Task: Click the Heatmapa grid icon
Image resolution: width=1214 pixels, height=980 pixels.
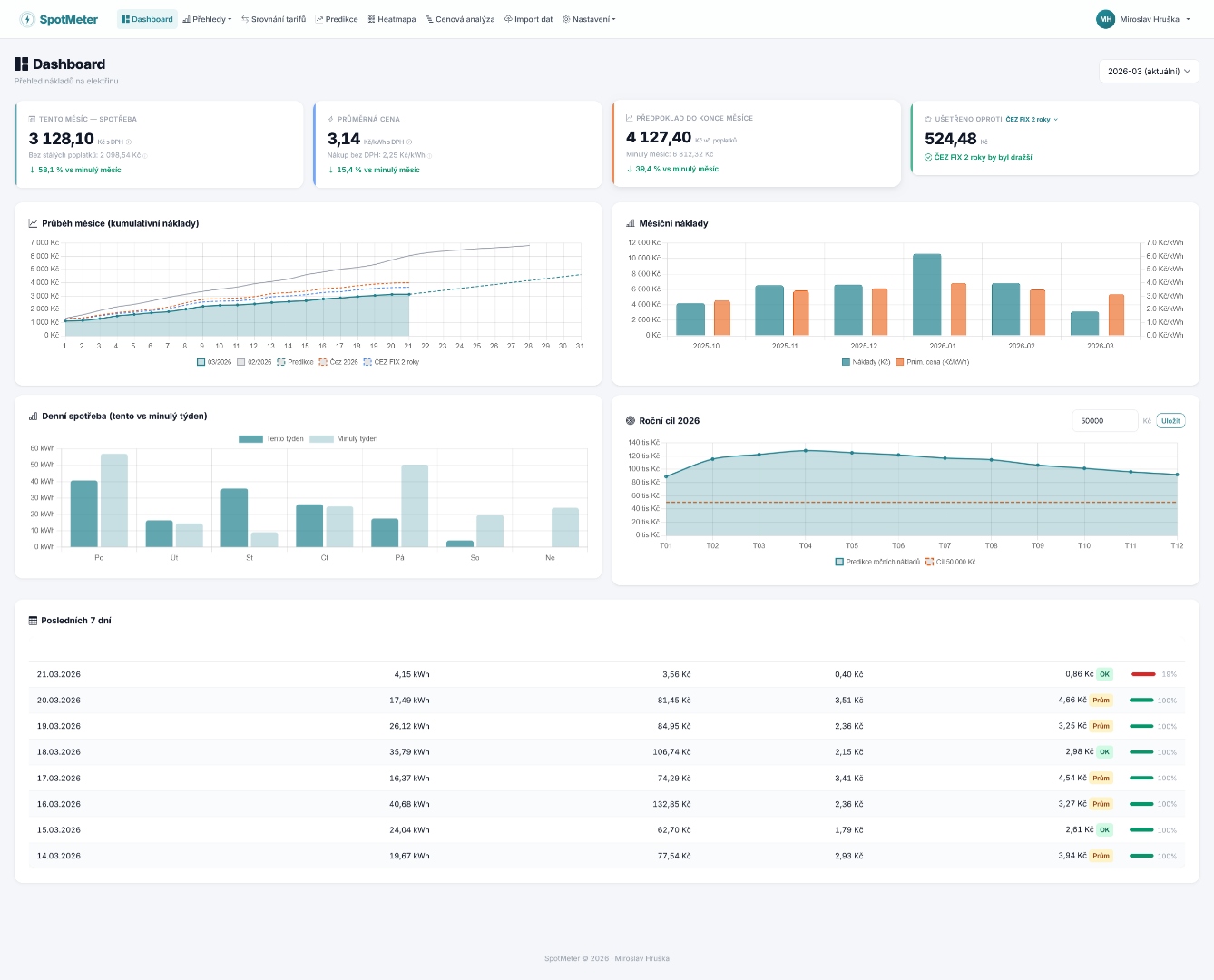Action: tap(371, 18)
